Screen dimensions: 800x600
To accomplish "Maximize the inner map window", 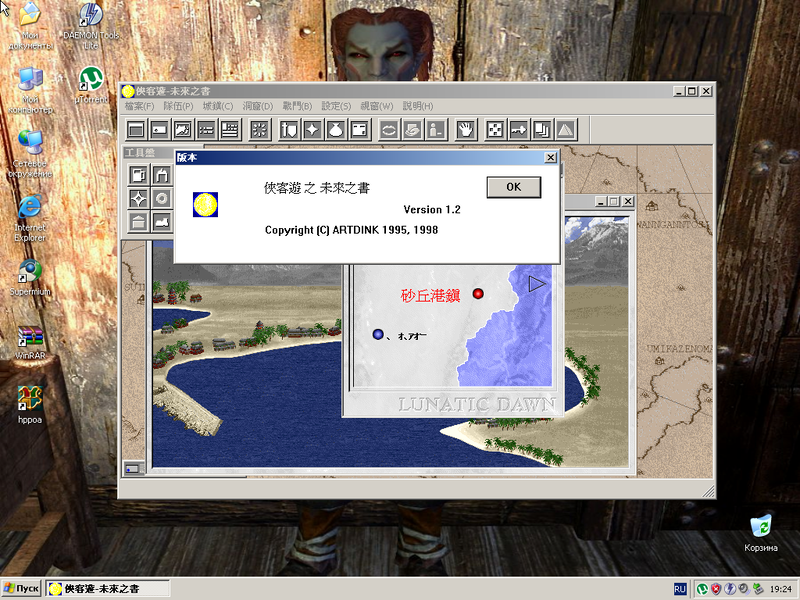I will pyautogui.click(x=614, y=202).
